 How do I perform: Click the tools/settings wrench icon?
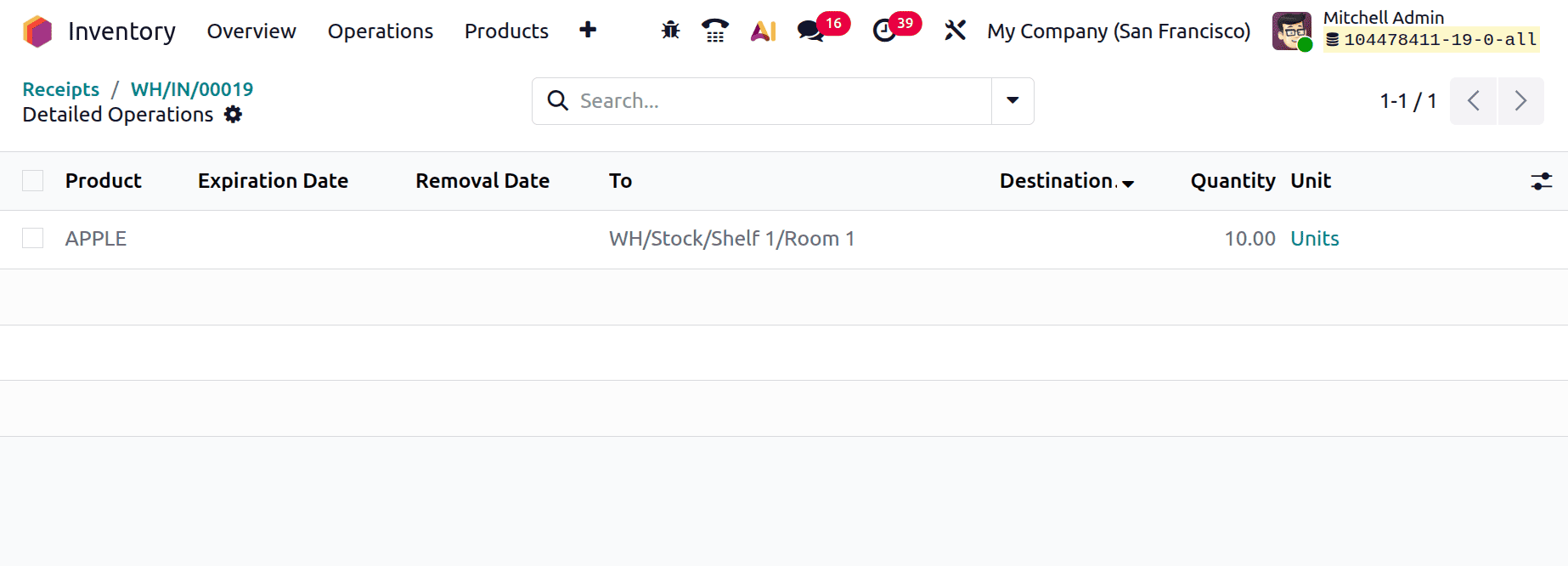(x=955, y=31)
